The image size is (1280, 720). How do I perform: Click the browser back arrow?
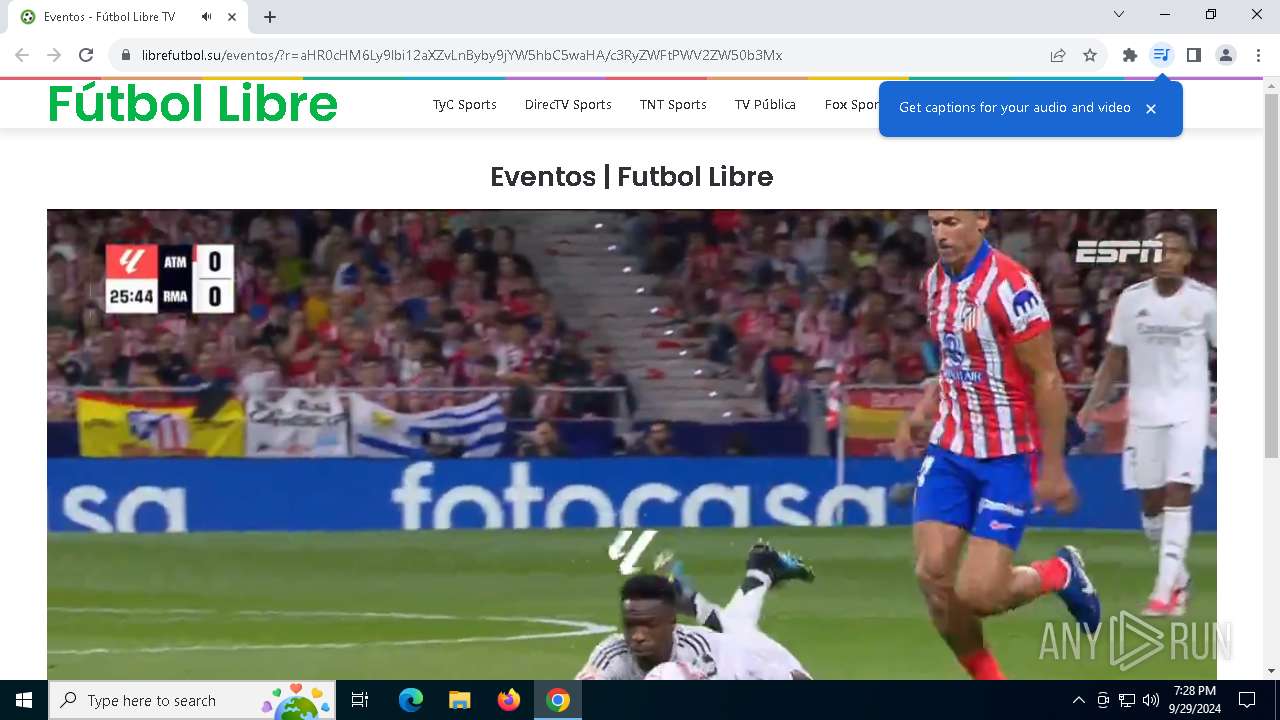point(22,55)
